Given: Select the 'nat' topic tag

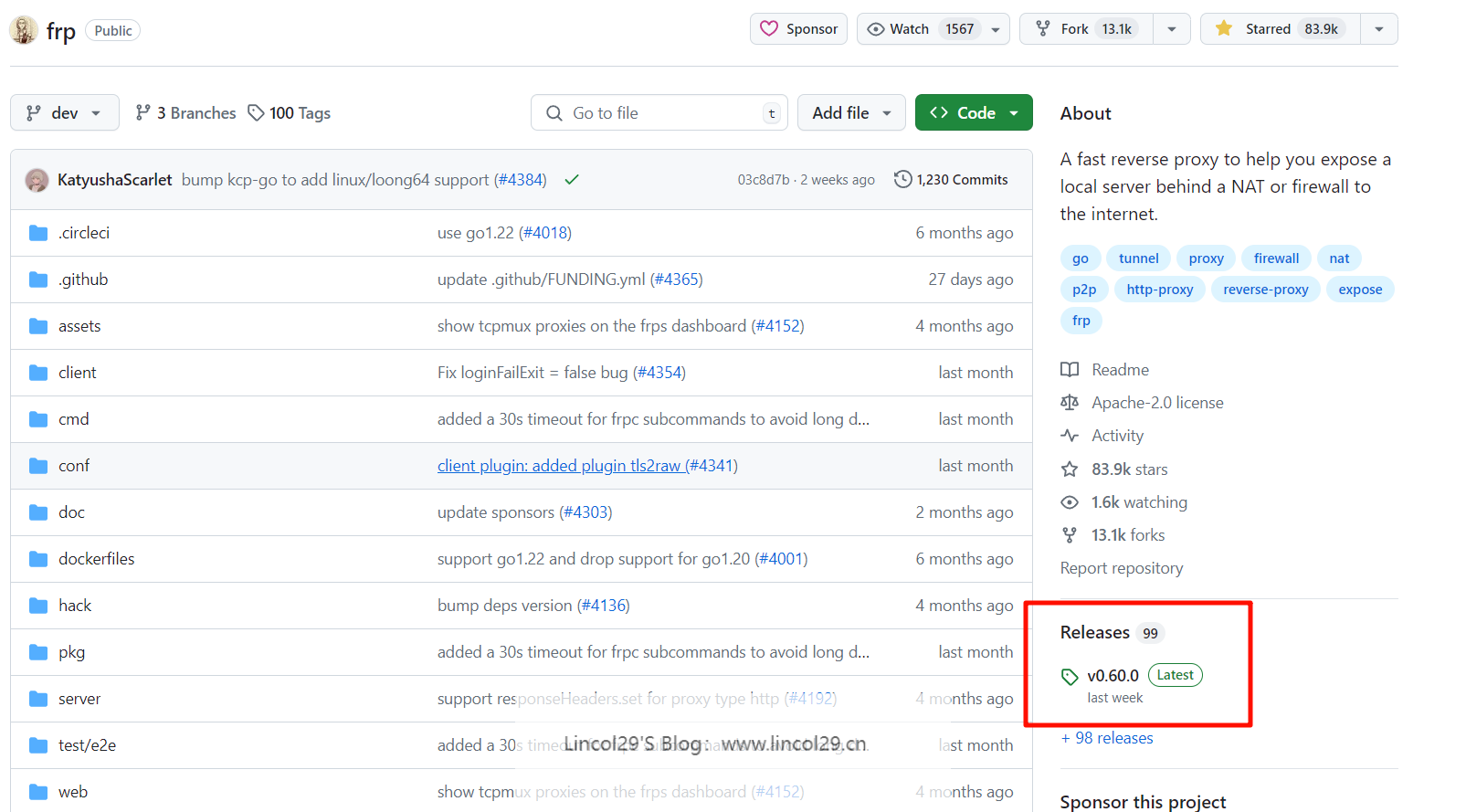Looking at the screenshot, I should tap(1339, 258).
